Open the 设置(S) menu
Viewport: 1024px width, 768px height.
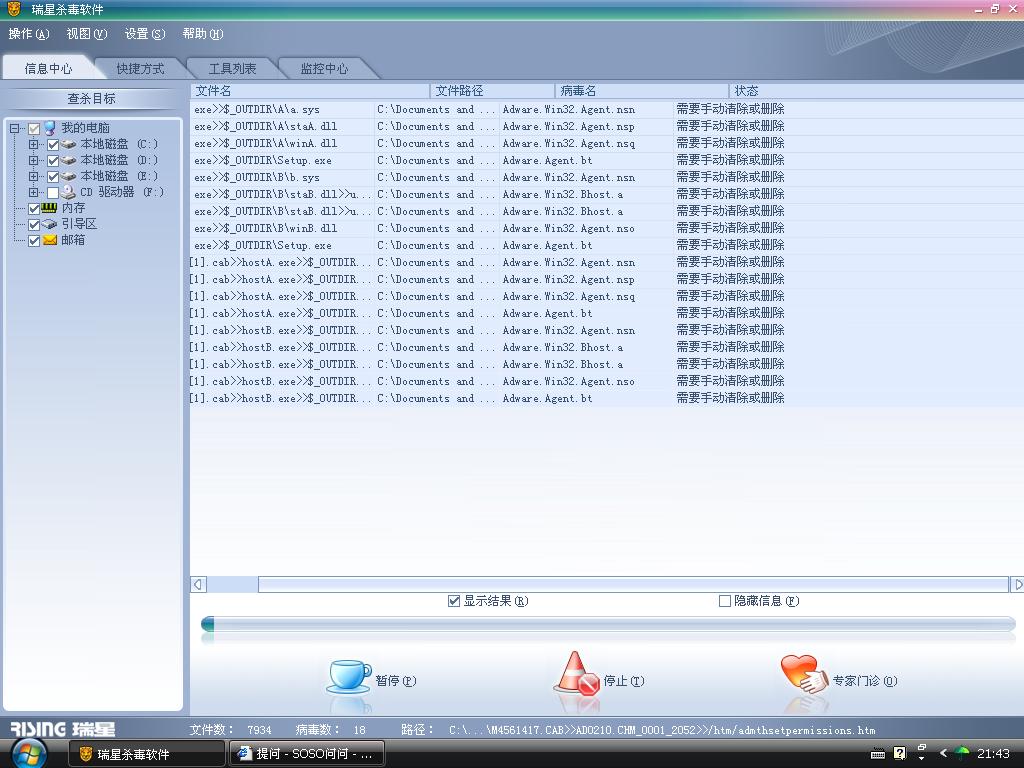(x=145, y=34)
